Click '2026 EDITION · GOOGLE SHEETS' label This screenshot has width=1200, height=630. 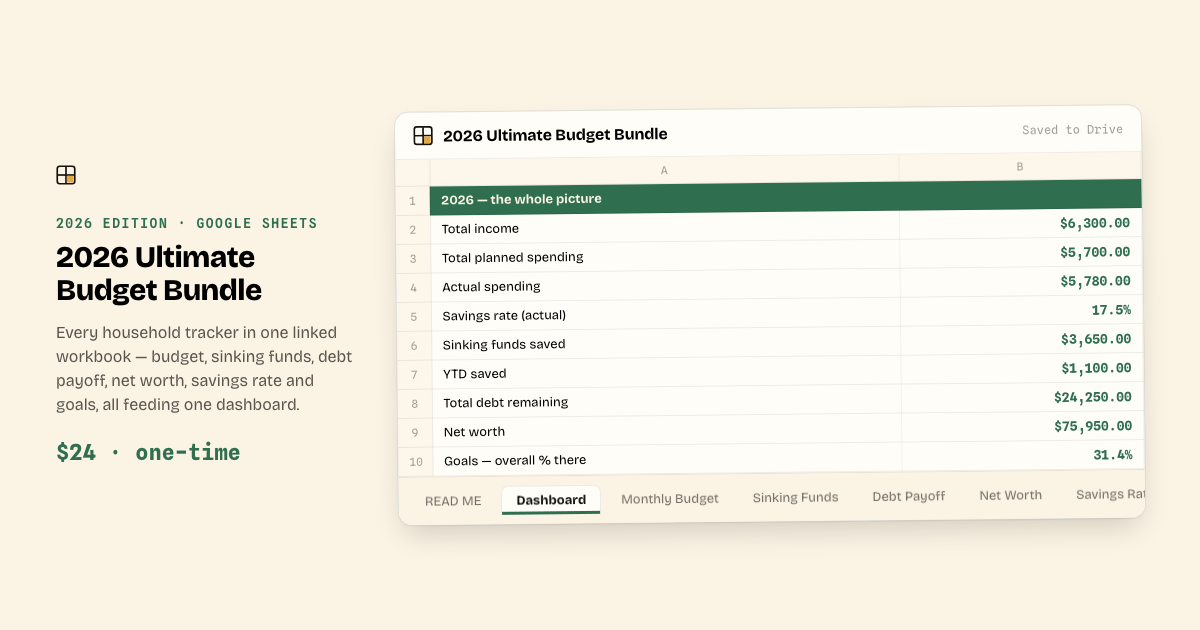click(x=187, y=223)
